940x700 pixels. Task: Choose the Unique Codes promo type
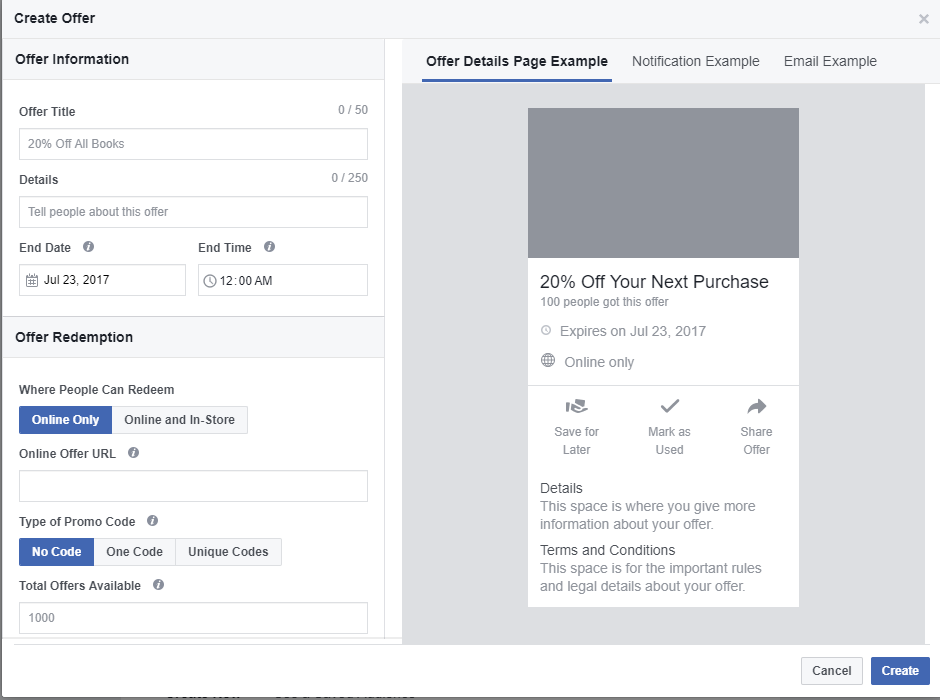tap(228, 552)
